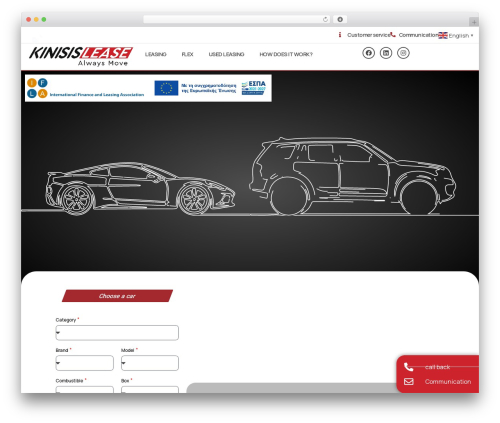Open the Facebook social icon
Viewport: 500px width, 423px height.
(x=368, y=53)
